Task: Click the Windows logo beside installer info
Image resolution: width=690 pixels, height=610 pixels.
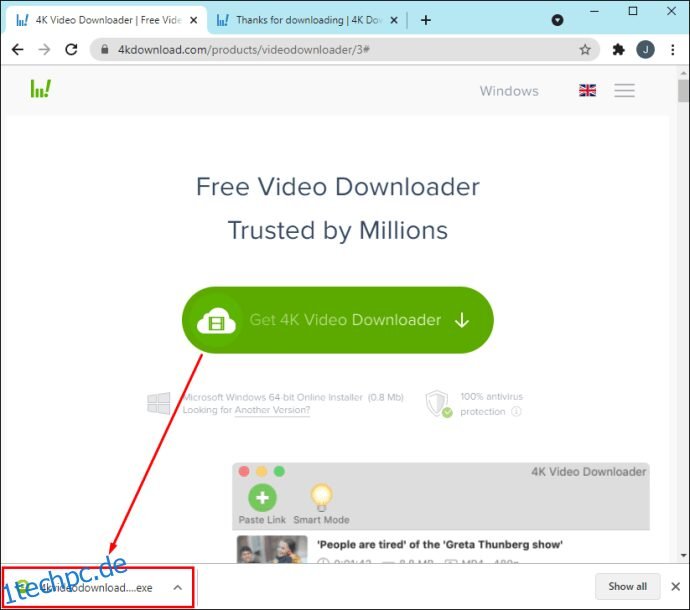Action: [x=159, y=403]
